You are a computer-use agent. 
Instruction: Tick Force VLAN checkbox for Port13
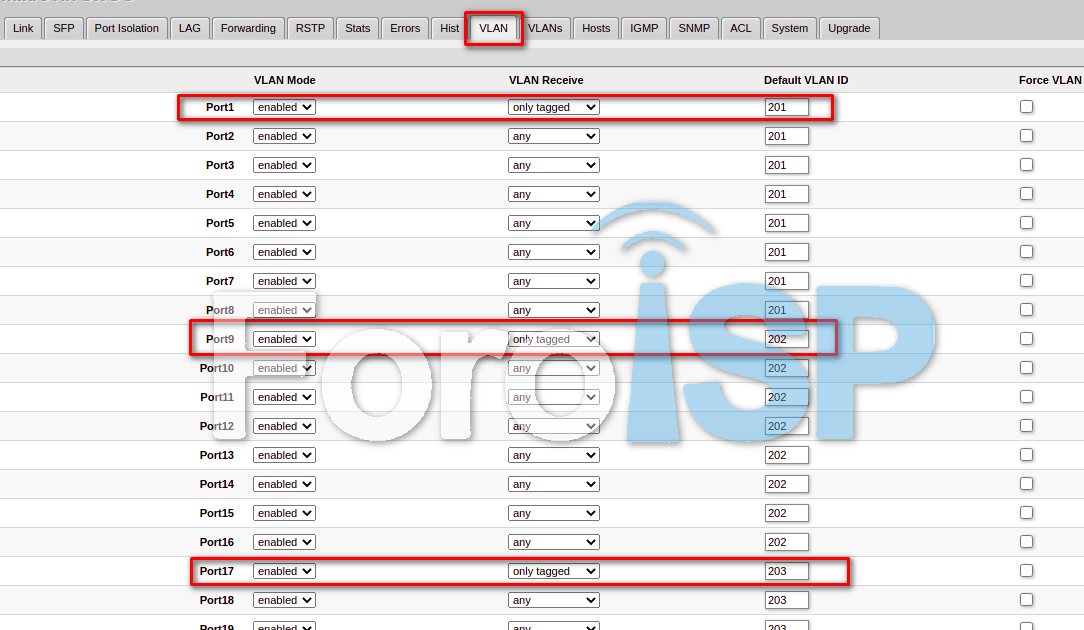pos(1026,455)
